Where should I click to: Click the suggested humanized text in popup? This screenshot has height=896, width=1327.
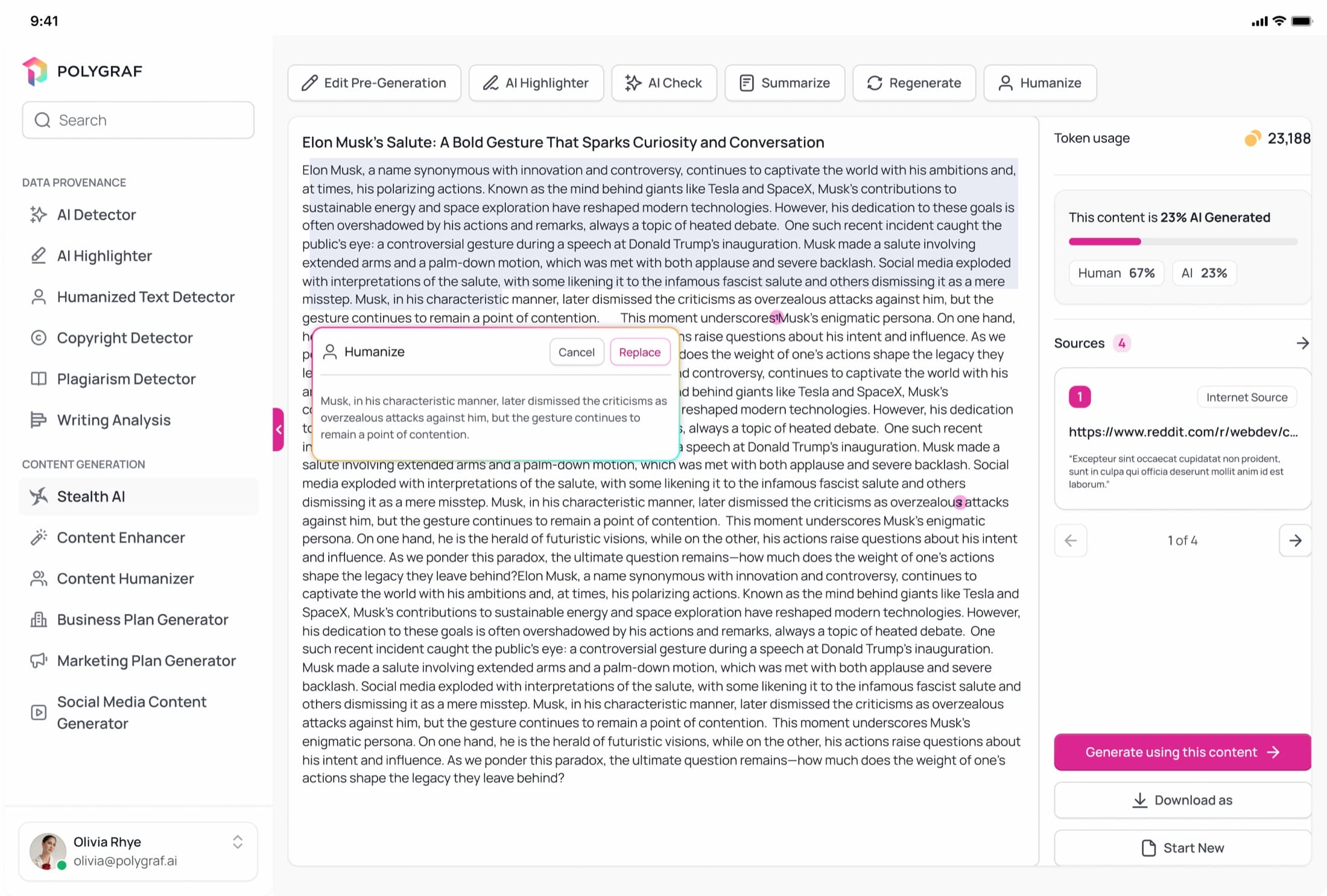click(x=493, y=417)
